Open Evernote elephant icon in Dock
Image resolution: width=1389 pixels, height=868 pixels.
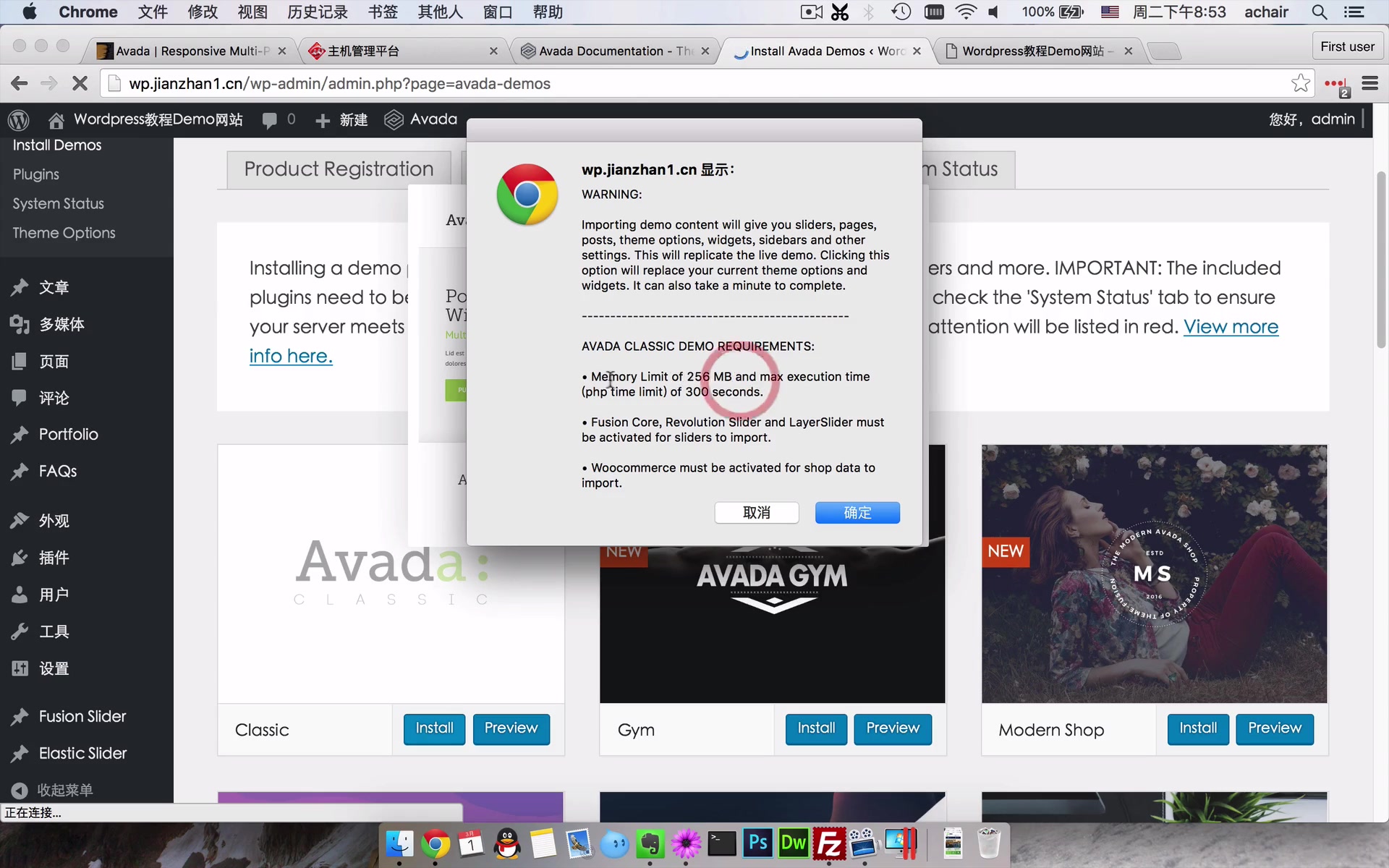point(650,843)
